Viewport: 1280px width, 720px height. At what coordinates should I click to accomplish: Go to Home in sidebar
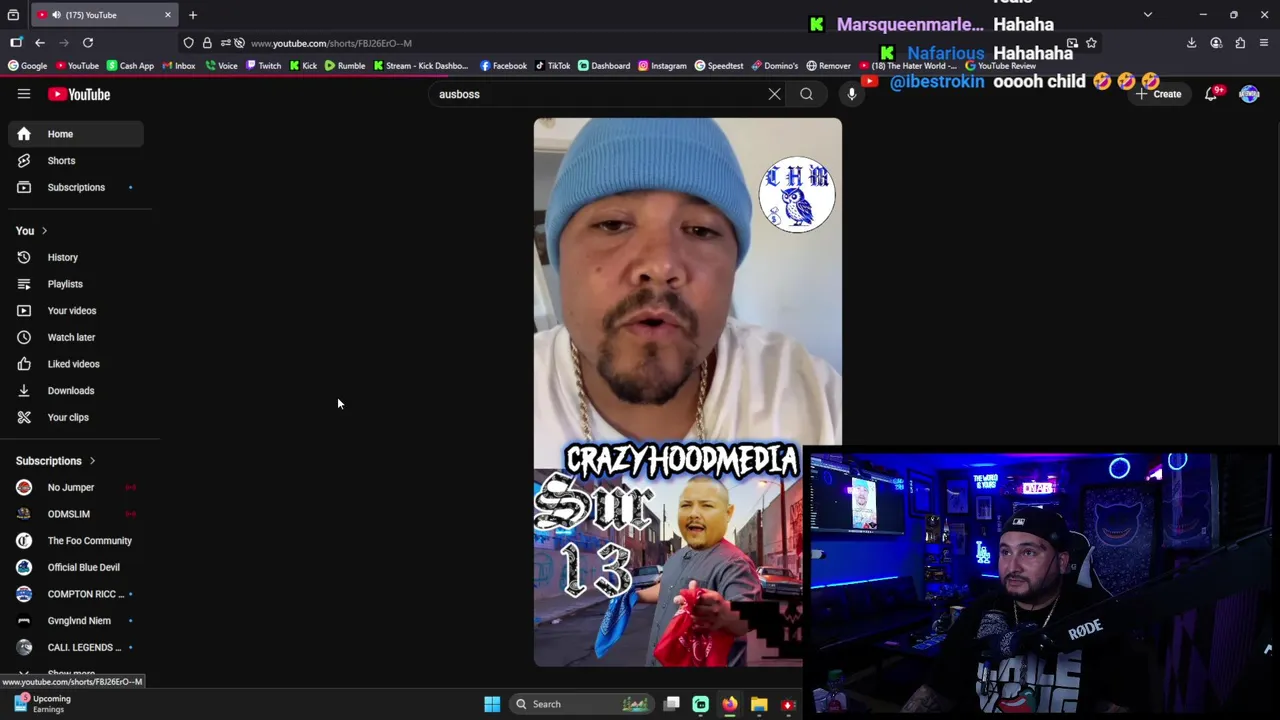pyautogui.click(x=76, y=134)
